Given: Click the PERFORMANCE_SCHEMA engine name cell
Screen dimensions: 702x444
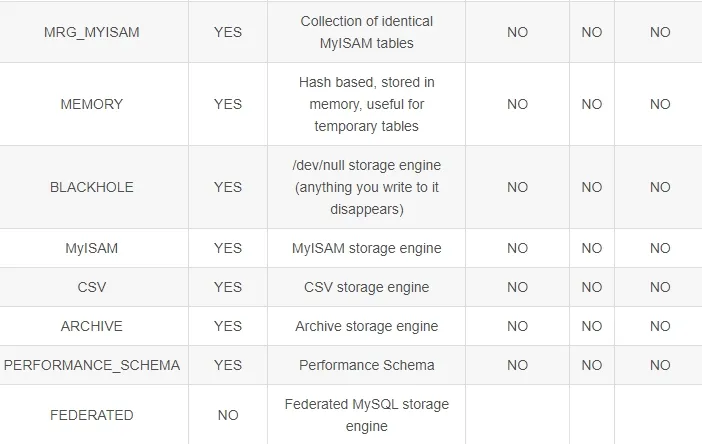Looking at the screenshot, I should [x=92, y=365].
